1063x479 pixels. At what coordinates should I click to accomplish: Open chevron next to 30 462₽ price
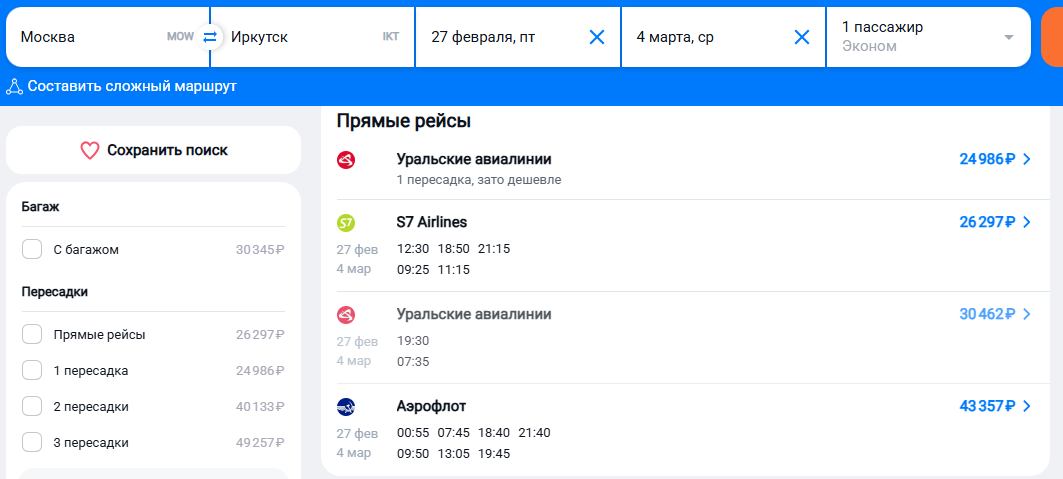(1026, 314)
